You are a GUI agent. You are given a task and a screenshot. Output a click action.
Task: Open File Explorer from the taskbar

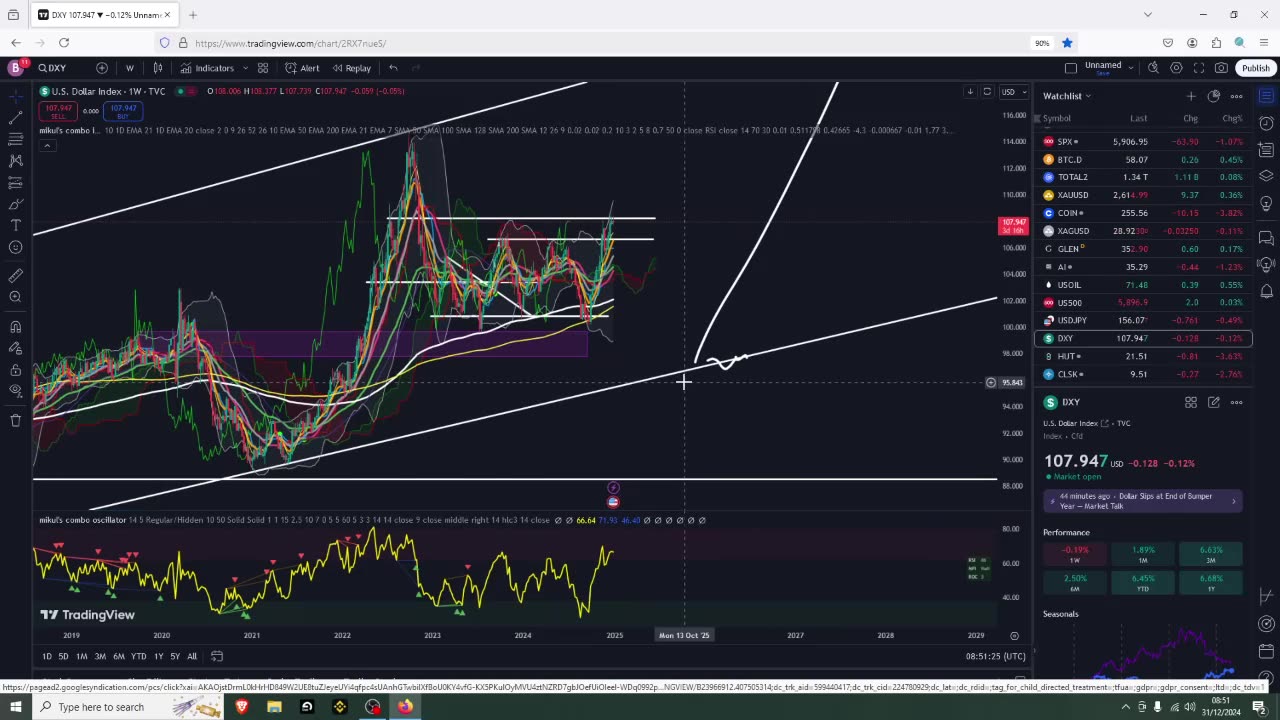(274, 707)
